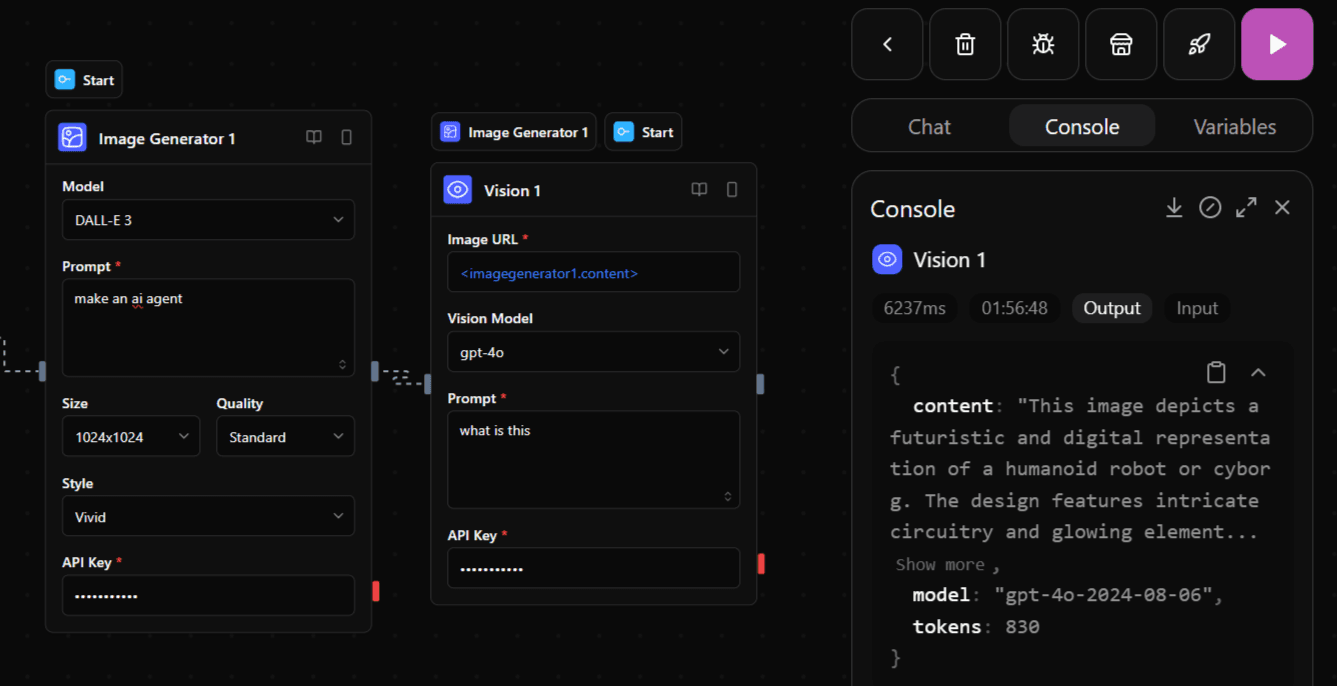Run workflow with the purple play button
Screen dimensions: 1337x686
[x=1277, y=44]
